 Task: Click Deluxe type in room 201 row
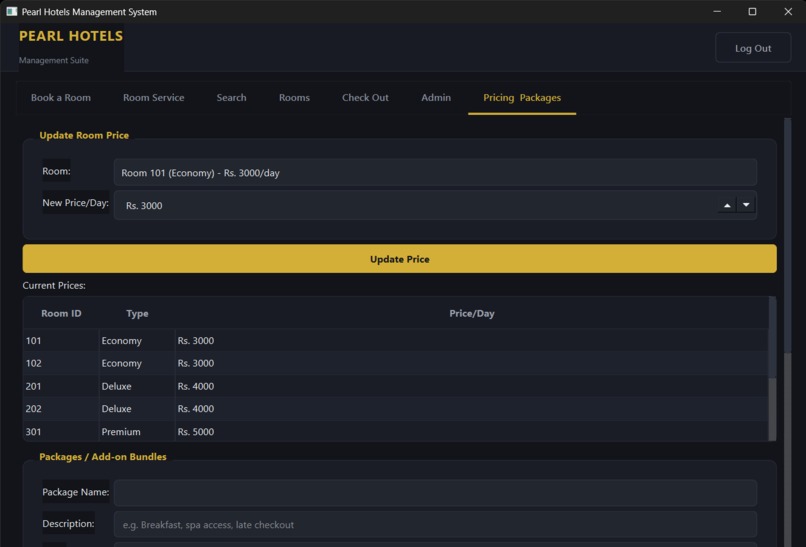[x=137, y=386]
